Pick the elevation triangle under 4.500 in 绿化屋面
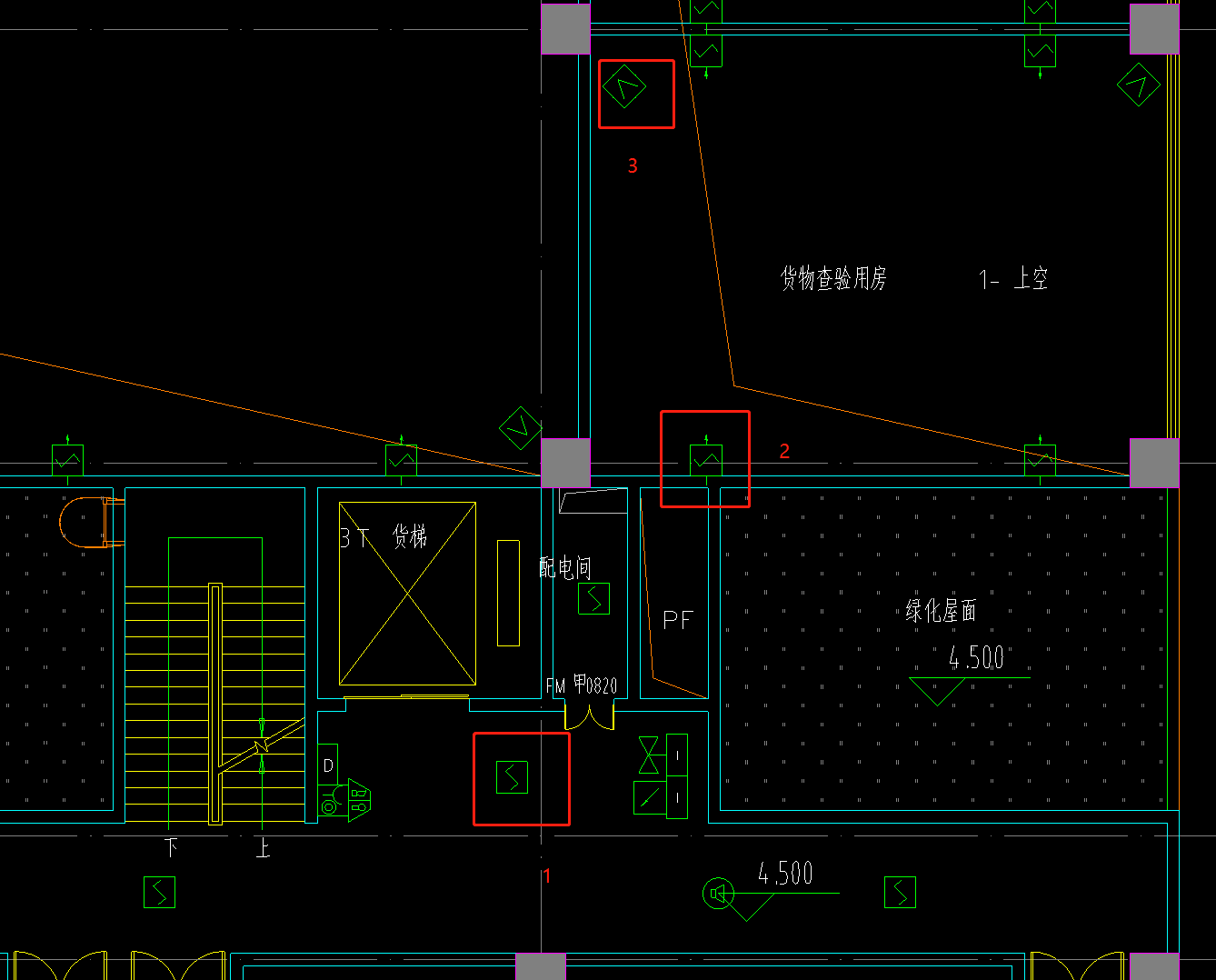This screenshot has height=980, width=1216. tap(937, 692)
